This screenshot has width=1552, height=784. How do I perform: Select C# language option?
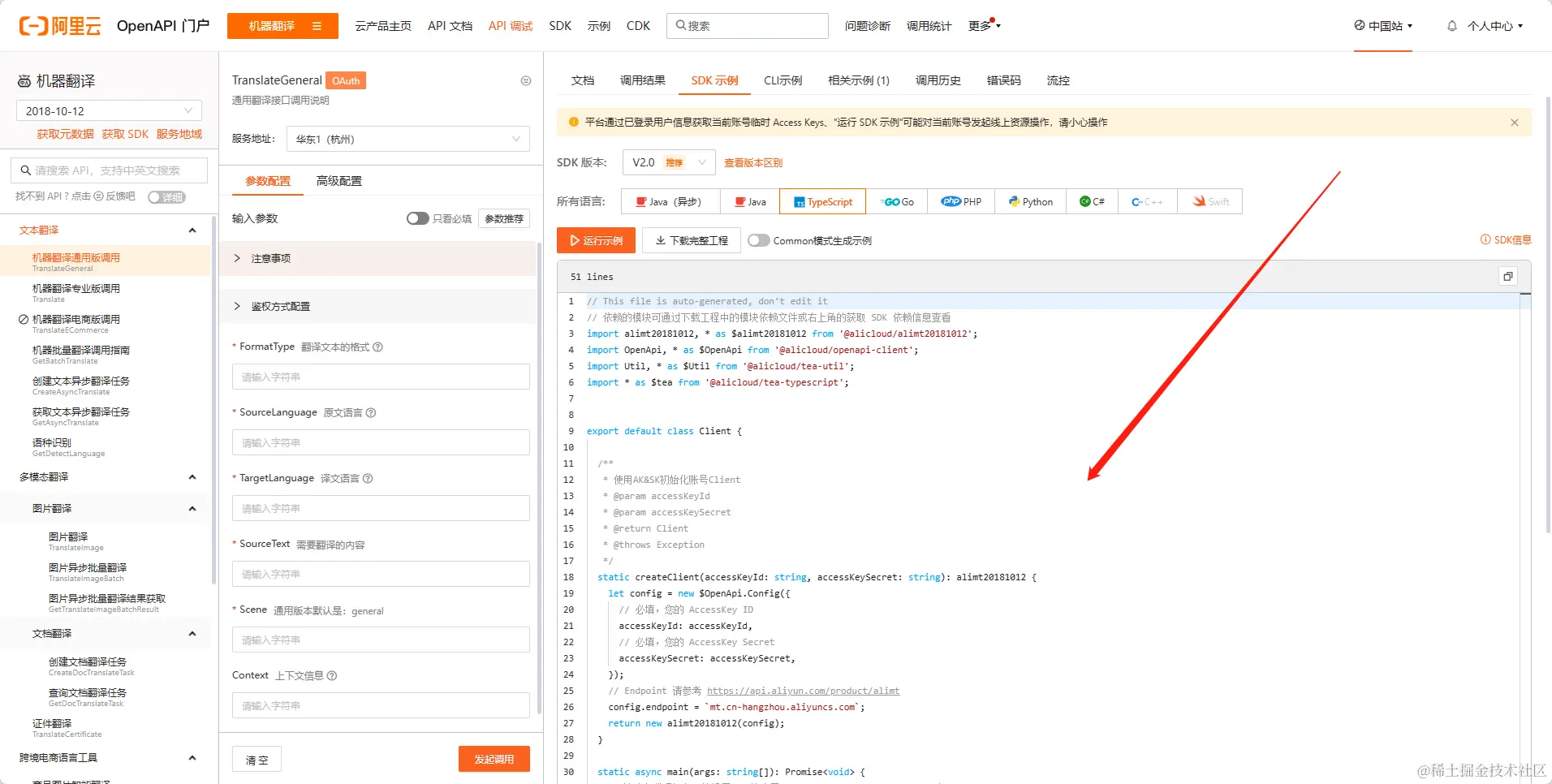1093,201
